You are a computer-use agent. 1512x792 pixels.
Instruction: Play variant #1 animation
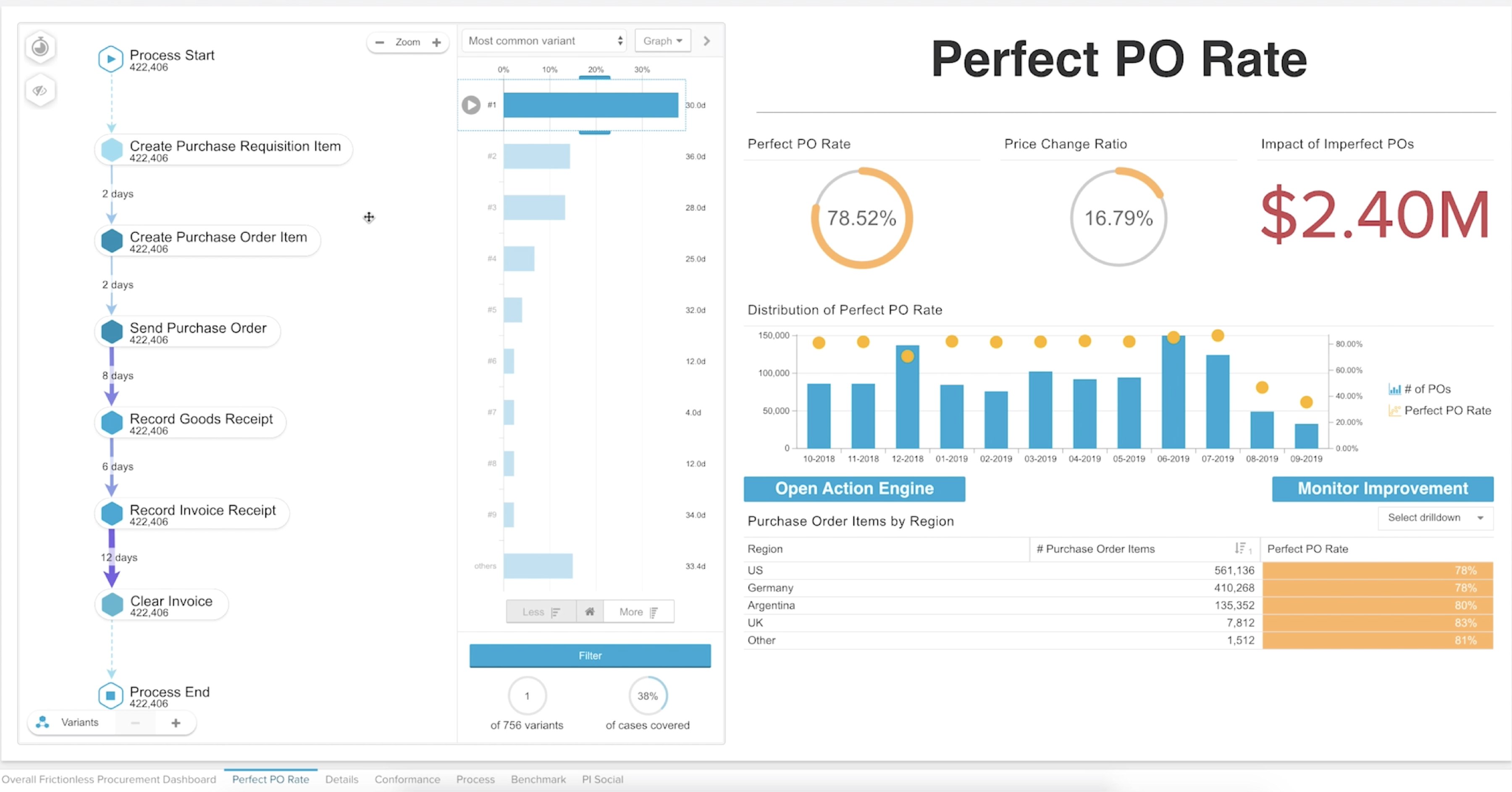tap(471, 105)
